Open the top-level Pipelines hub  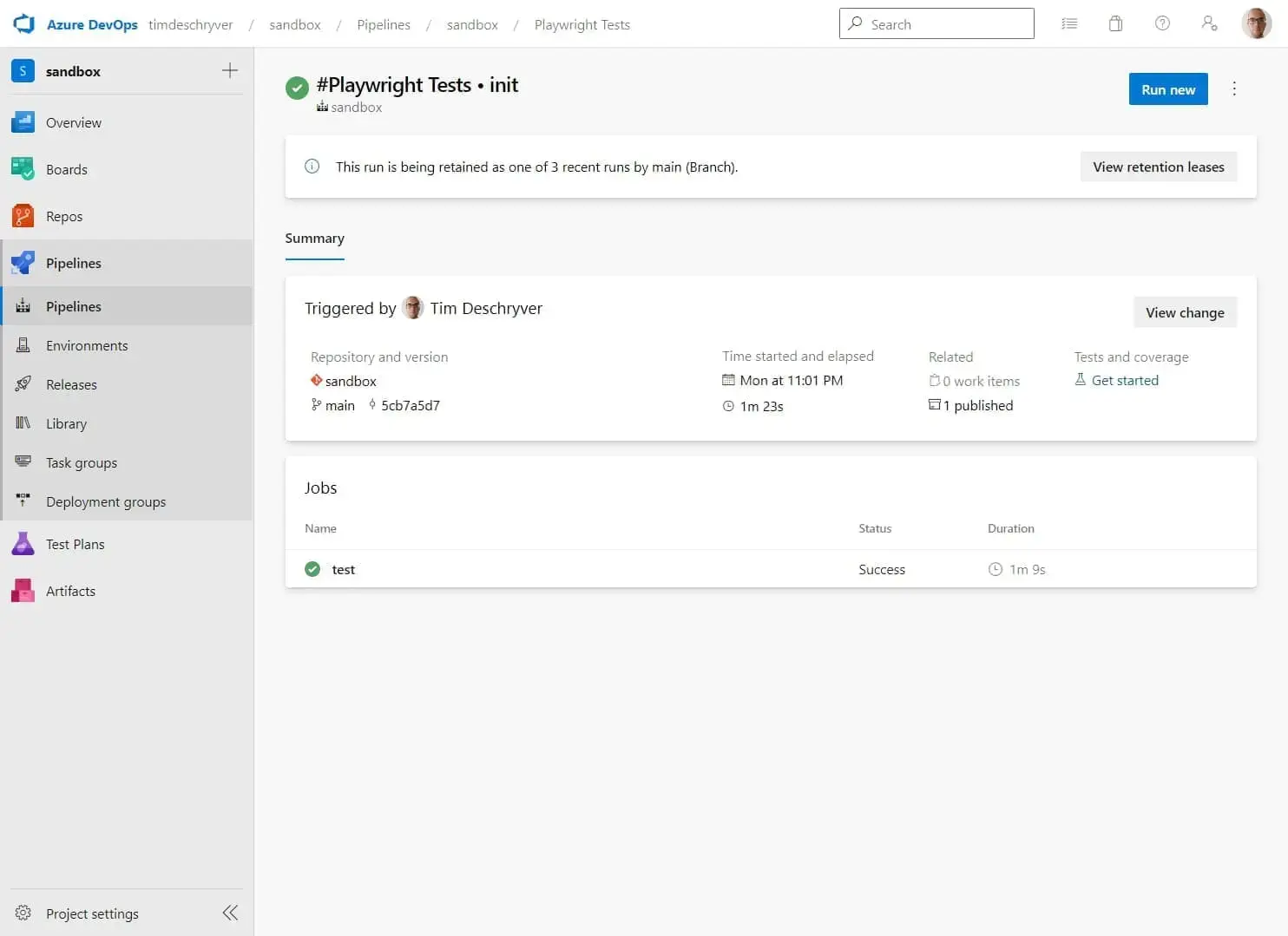127,263
